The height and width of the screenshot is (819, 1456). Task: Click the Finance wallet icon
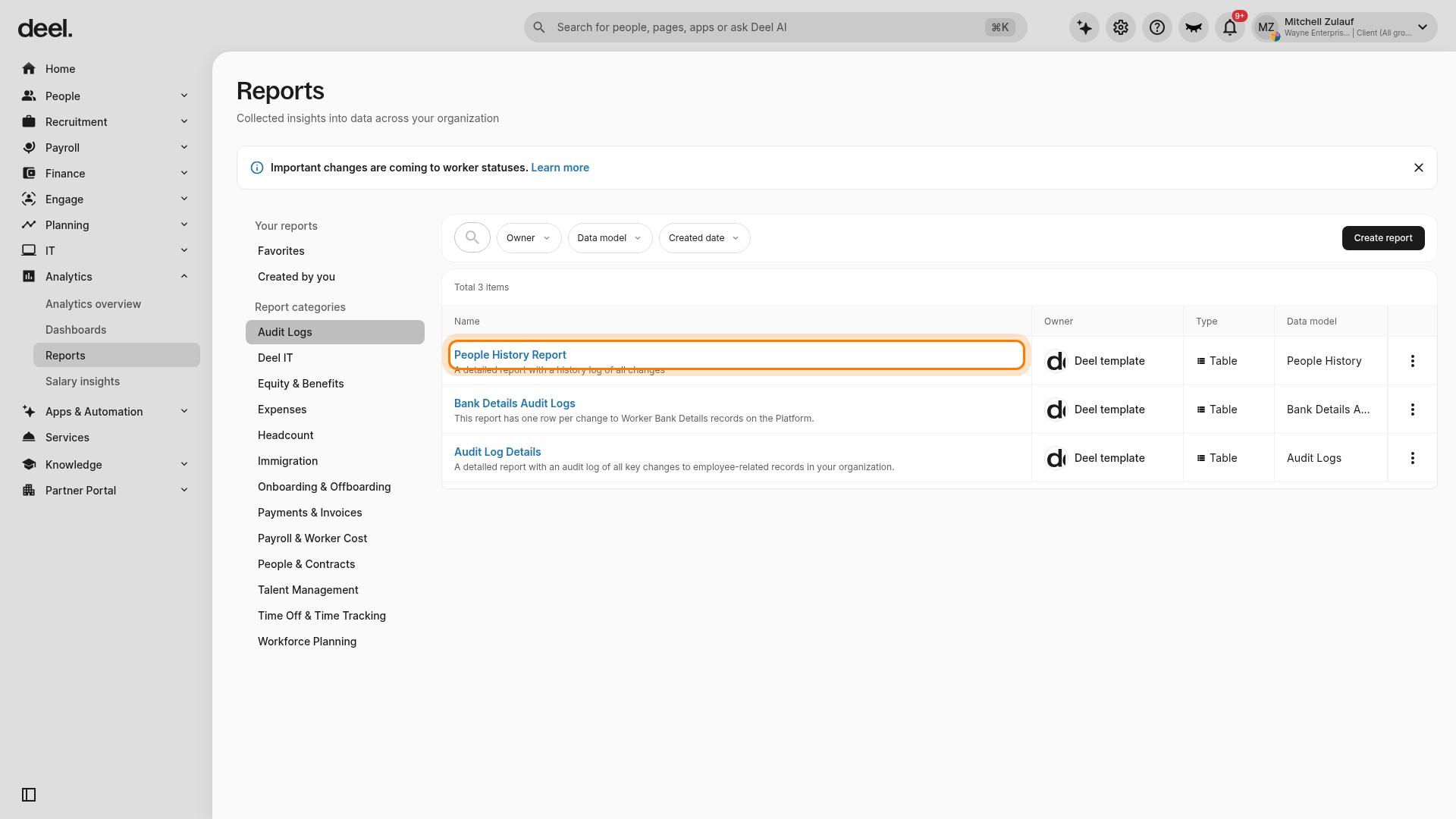click(29, 174)
